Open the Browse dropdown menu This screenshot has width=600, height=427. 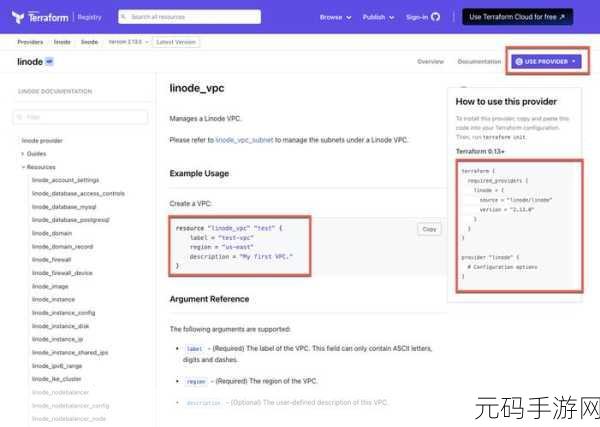tap(335, 17)
